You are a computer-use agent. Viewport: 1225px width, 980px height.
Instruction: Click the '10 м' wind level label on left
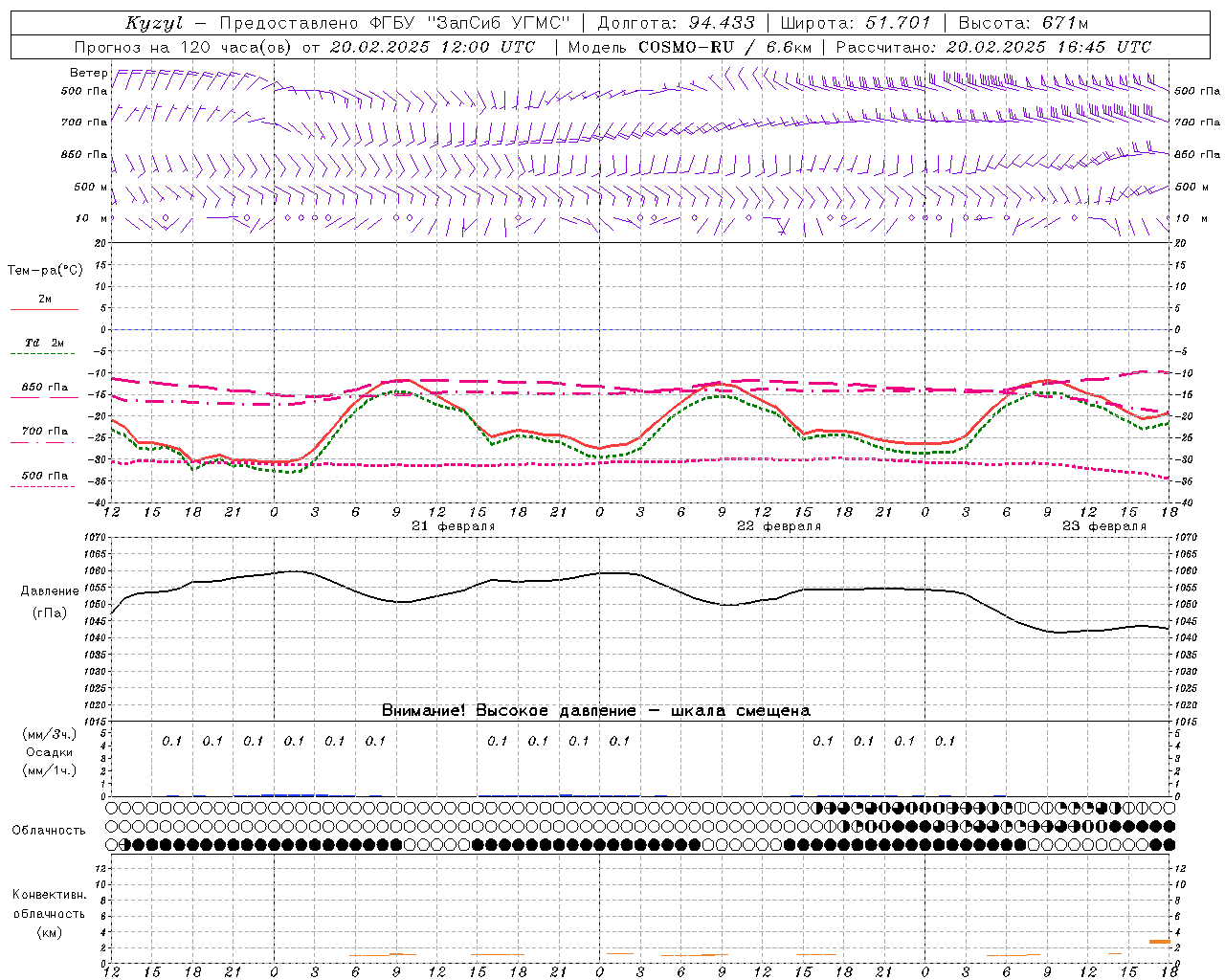pos(92,218)
